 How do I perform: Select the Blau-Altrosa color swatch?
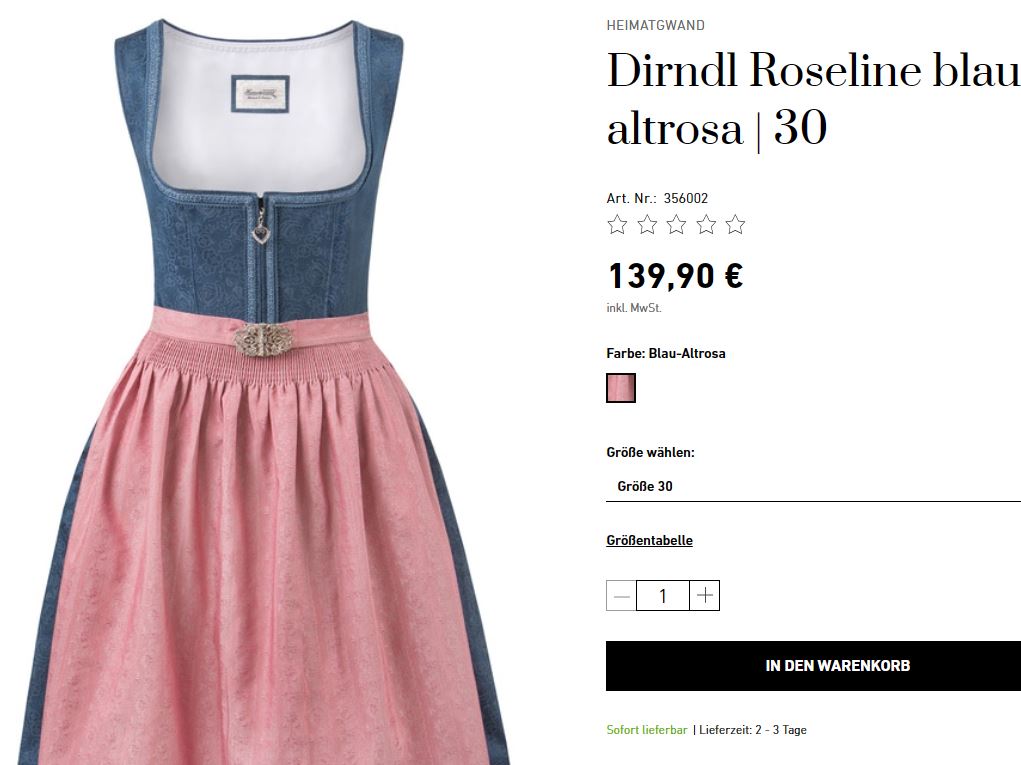click(x=621, y=388)
